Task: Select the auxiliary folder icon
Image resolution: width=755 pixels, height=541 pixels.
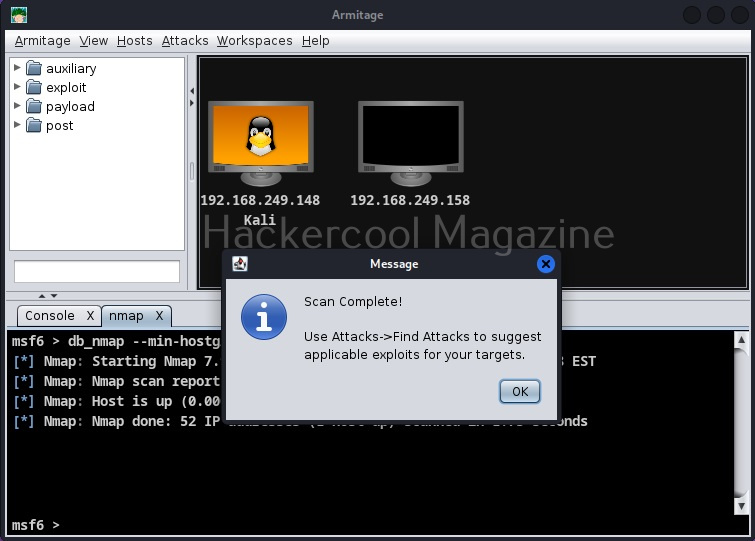Action: coord(34,68)
